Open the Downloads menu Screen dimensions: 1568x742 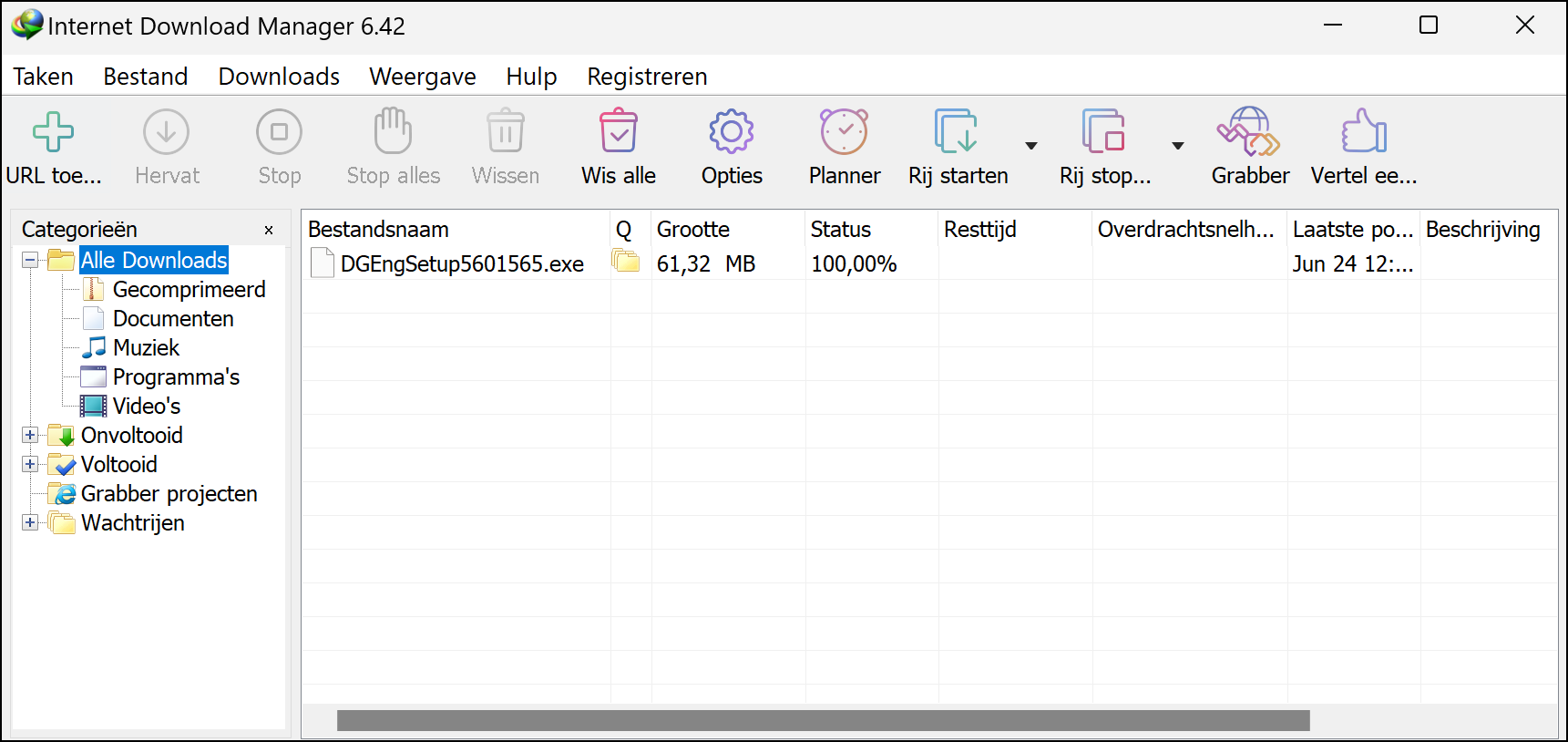coord(279,77)
